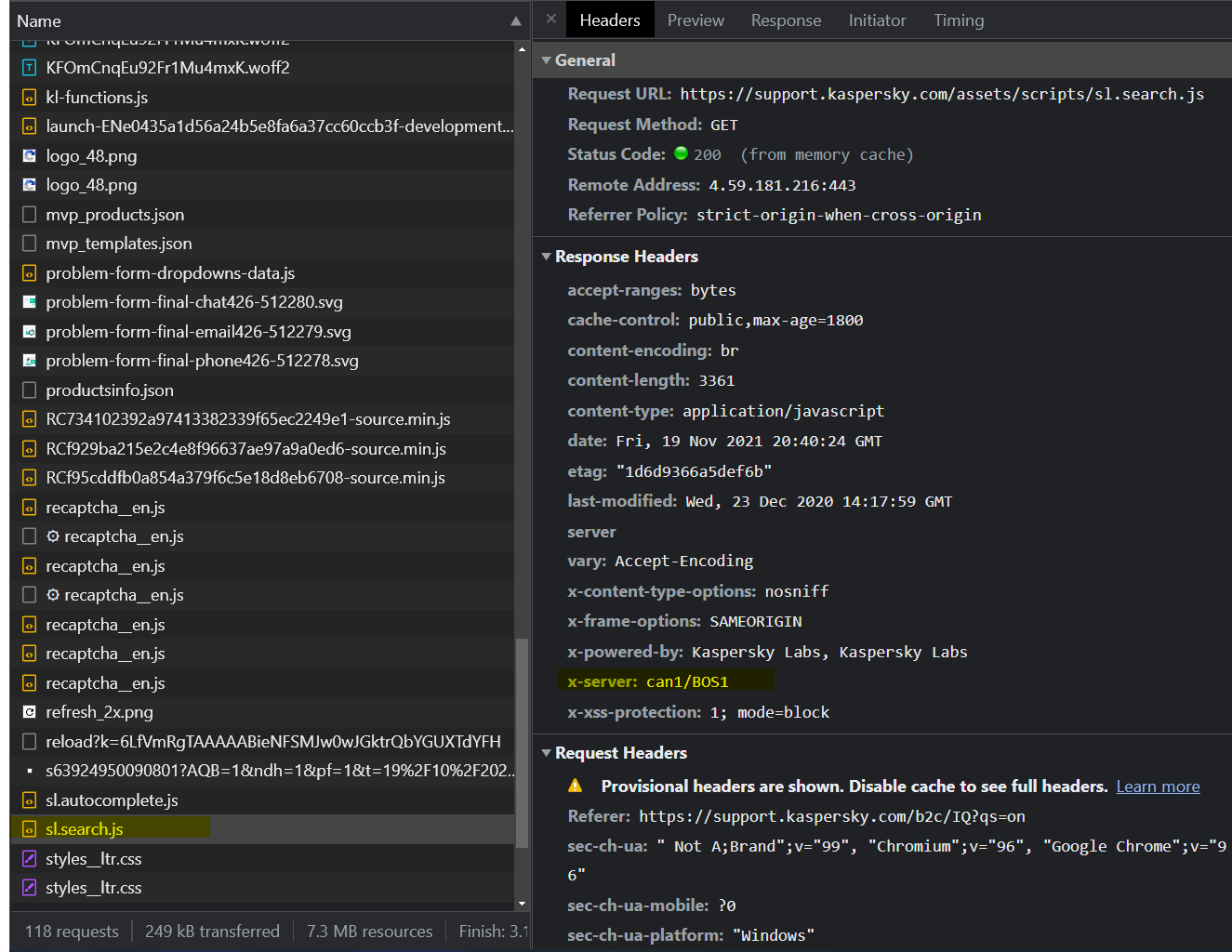
Task: Click the warning triangle icon for provisional headers
Action: click(576, 786)
